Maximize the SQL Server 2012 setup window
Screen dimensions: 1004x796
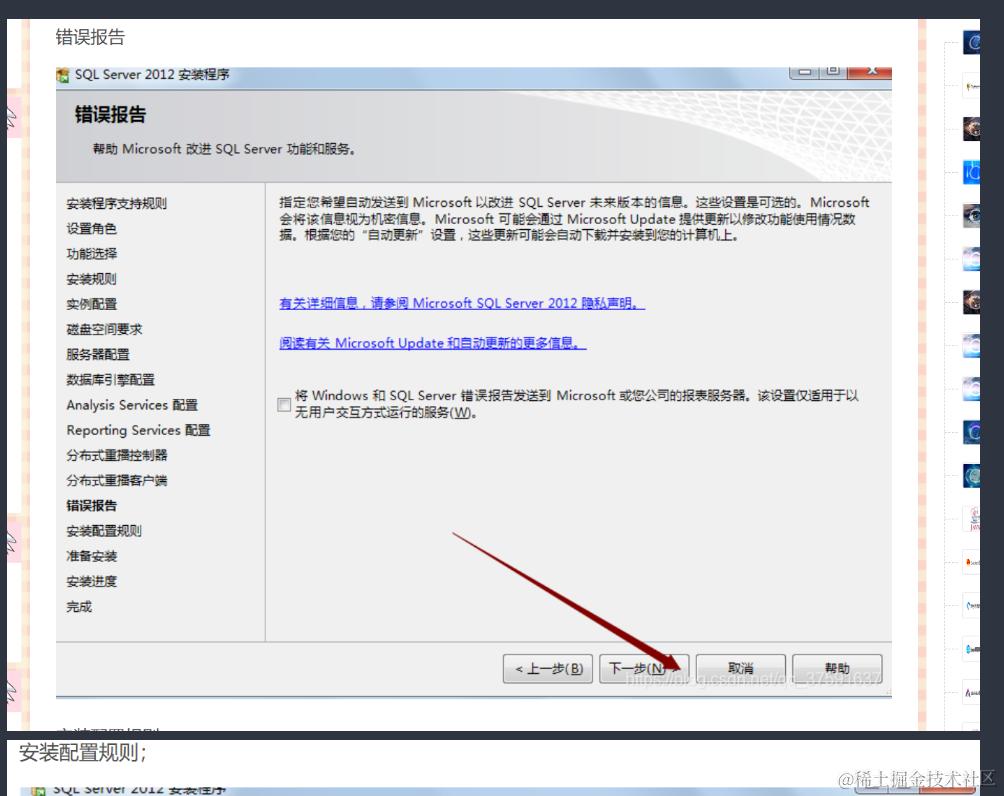coord(832,71)
